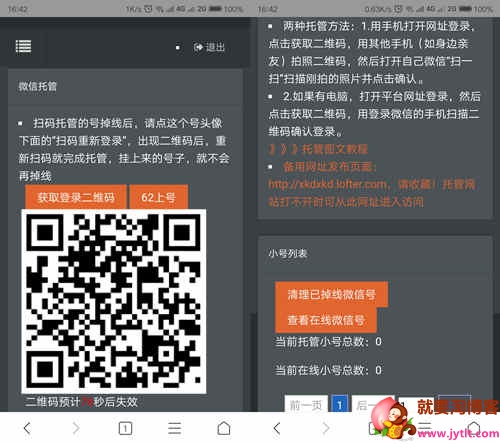
Task: Tap browser back arrow on left screenshot
Action: (x=27, y=428)
